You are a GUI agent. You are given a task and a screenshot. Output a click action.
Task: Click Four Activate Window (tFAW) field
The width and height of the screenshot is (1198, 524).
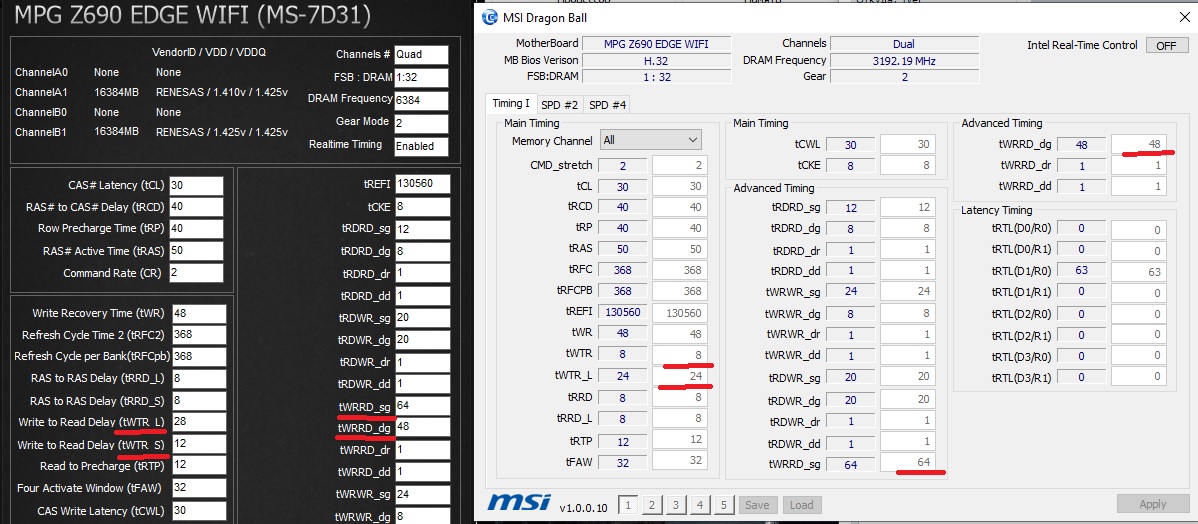tap(199, 488)
